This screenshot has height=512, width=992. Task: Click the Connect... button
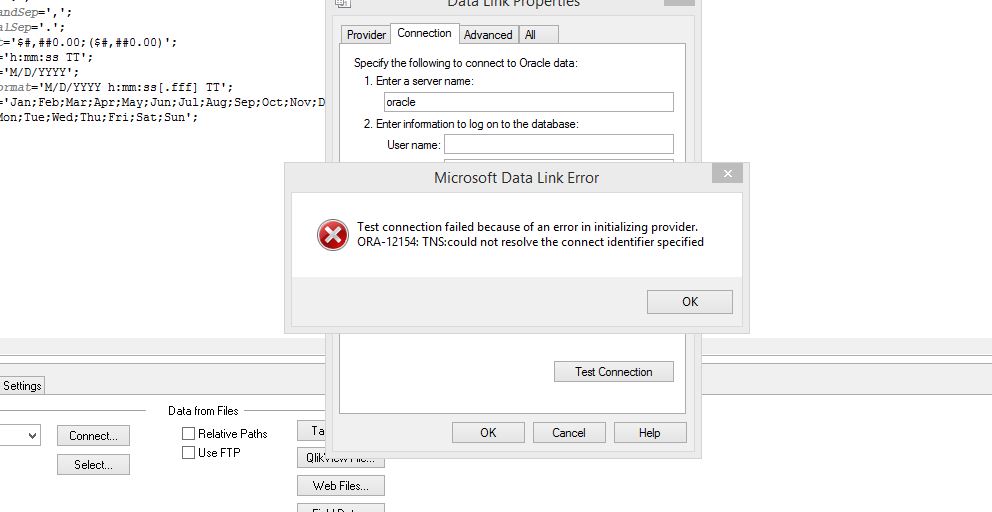pos(93,436)
